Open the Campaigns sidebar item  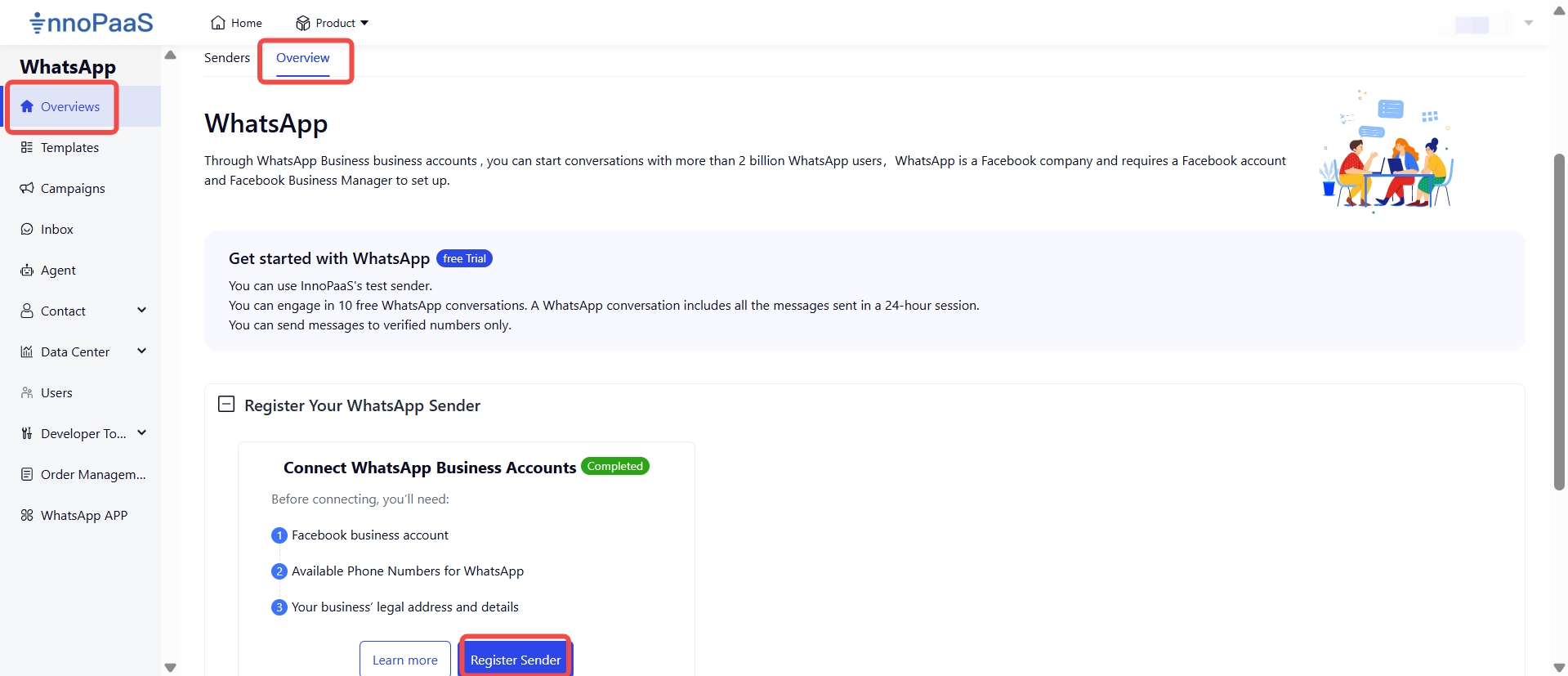[80, 188]
